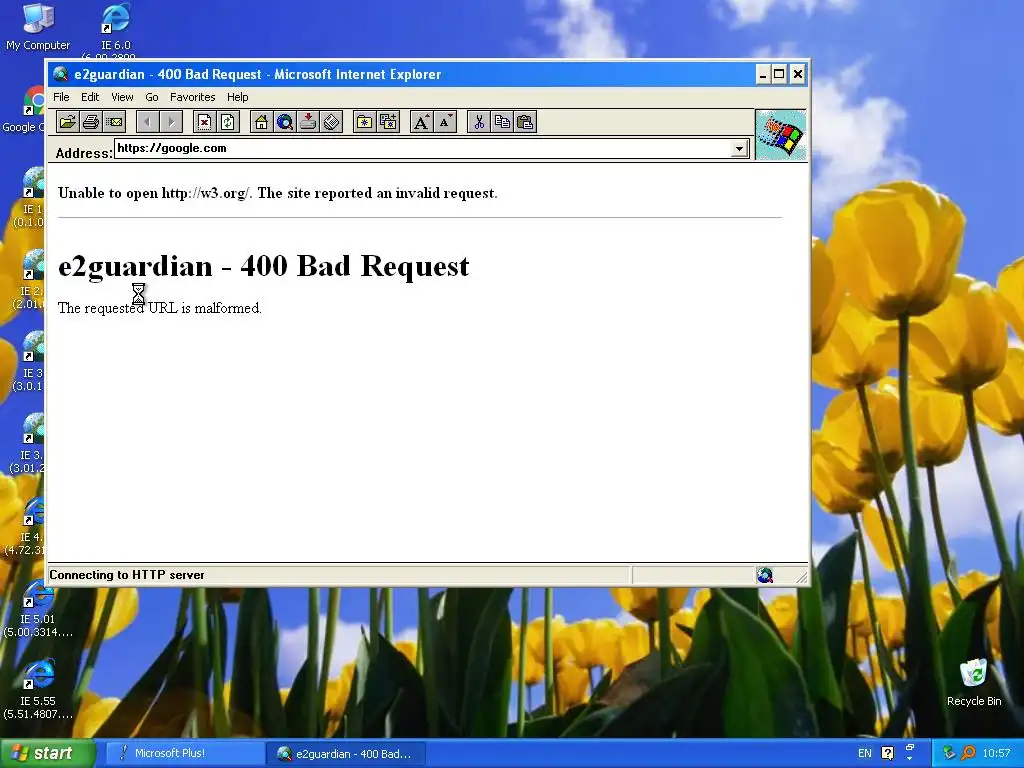Expand the Address bar dropdown arrow
The width and height of the screenshot is (1024, 768).
(x=739, y=149)
